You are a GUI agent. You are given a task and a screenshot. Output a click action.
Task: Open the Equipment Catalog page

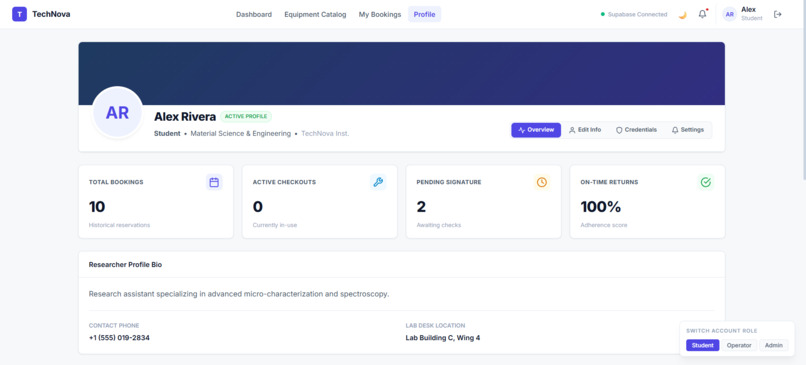[315, 14]
